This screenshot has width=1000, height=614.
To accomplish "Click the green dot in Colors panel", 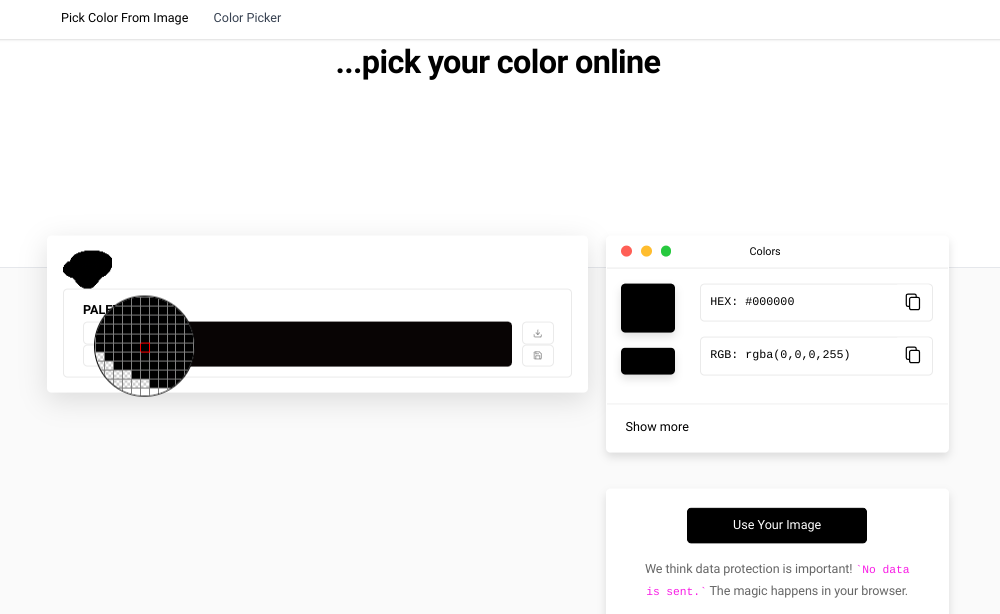I will pyautogui.click(x=666, y=251).
